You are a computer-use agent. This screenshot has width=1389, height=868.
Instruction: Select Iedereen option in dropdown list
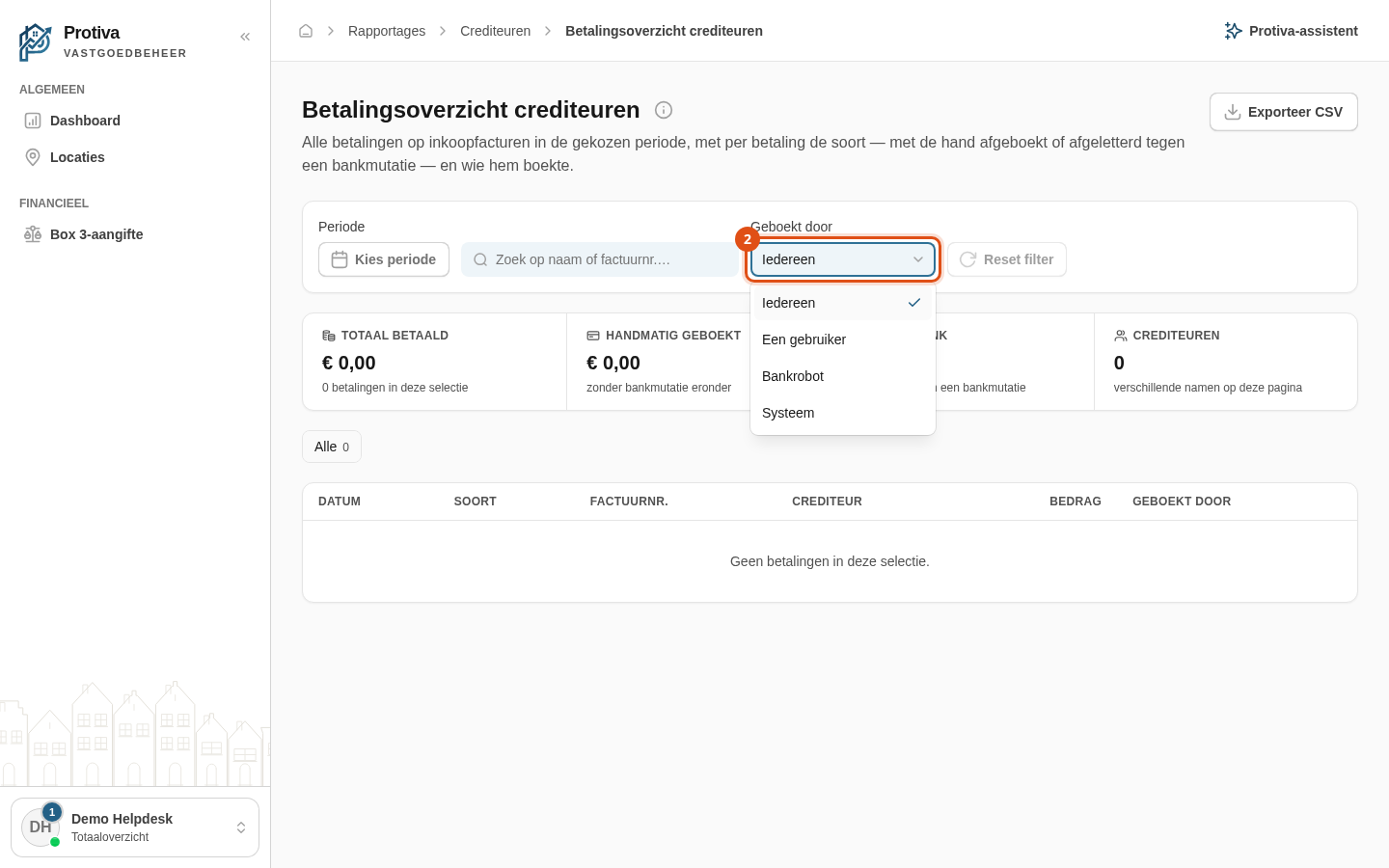(843, 303)
